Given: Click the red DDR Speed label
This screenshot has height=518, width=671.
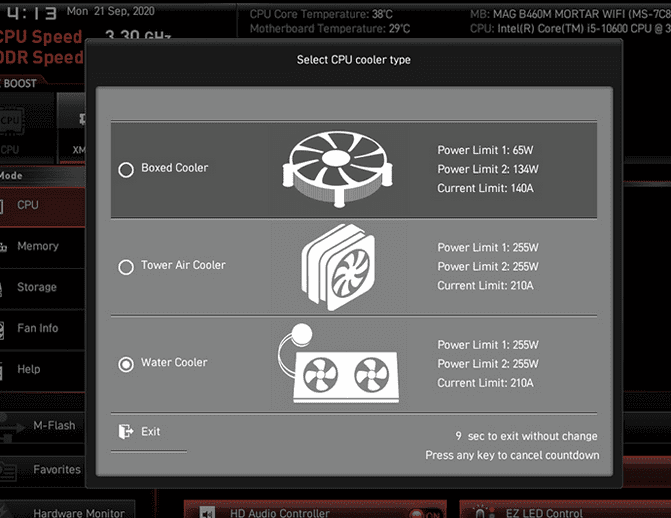Looking at the screenshot, I should click(42, 57).
